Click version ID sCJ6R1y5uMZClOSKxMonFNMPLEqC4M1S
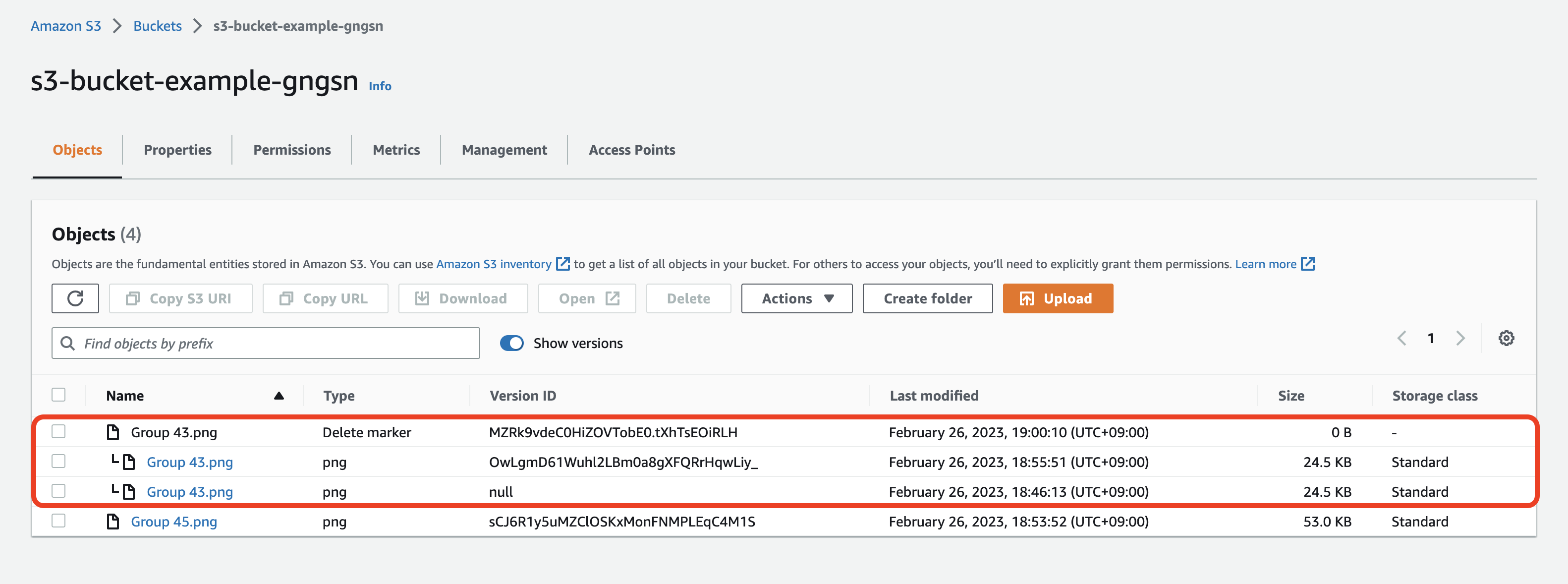The height and width of the screenshot is (584, 1568). tap(622, 522)
